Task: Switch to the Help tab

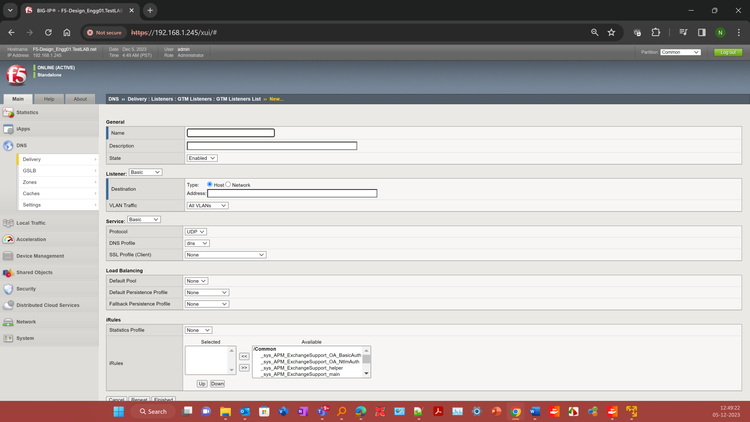Action: point(49,99)
